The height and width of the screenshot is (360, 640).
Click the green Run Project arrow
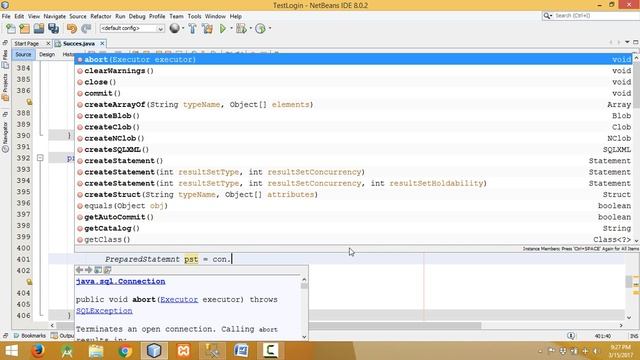point(223,29)
